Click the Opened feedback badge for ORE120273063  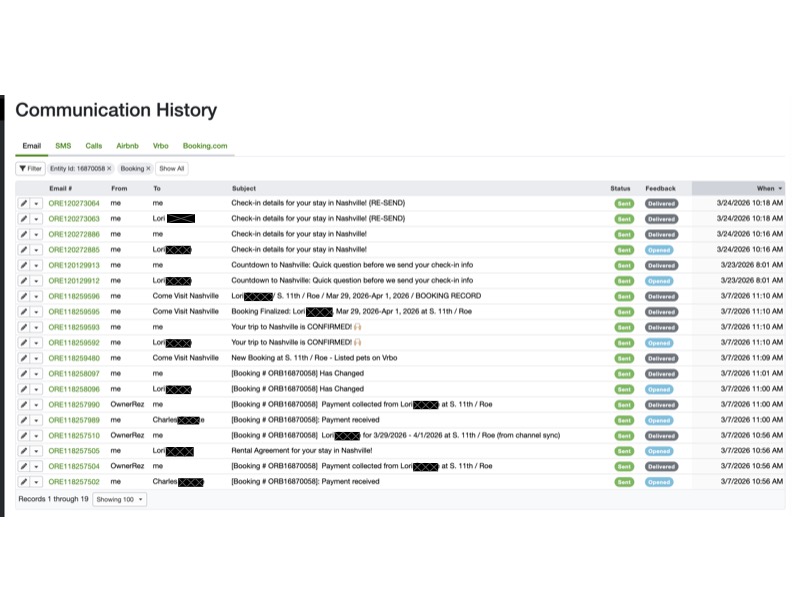pos(660,219)
